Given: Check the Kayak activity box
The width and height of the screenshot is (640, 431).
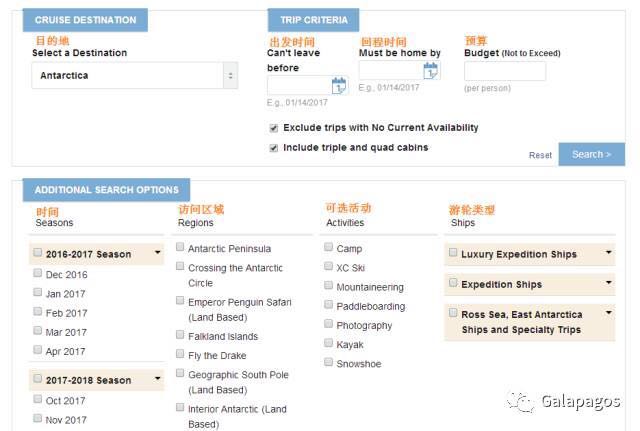Looking at the screenshot, I should click(328, 343).
